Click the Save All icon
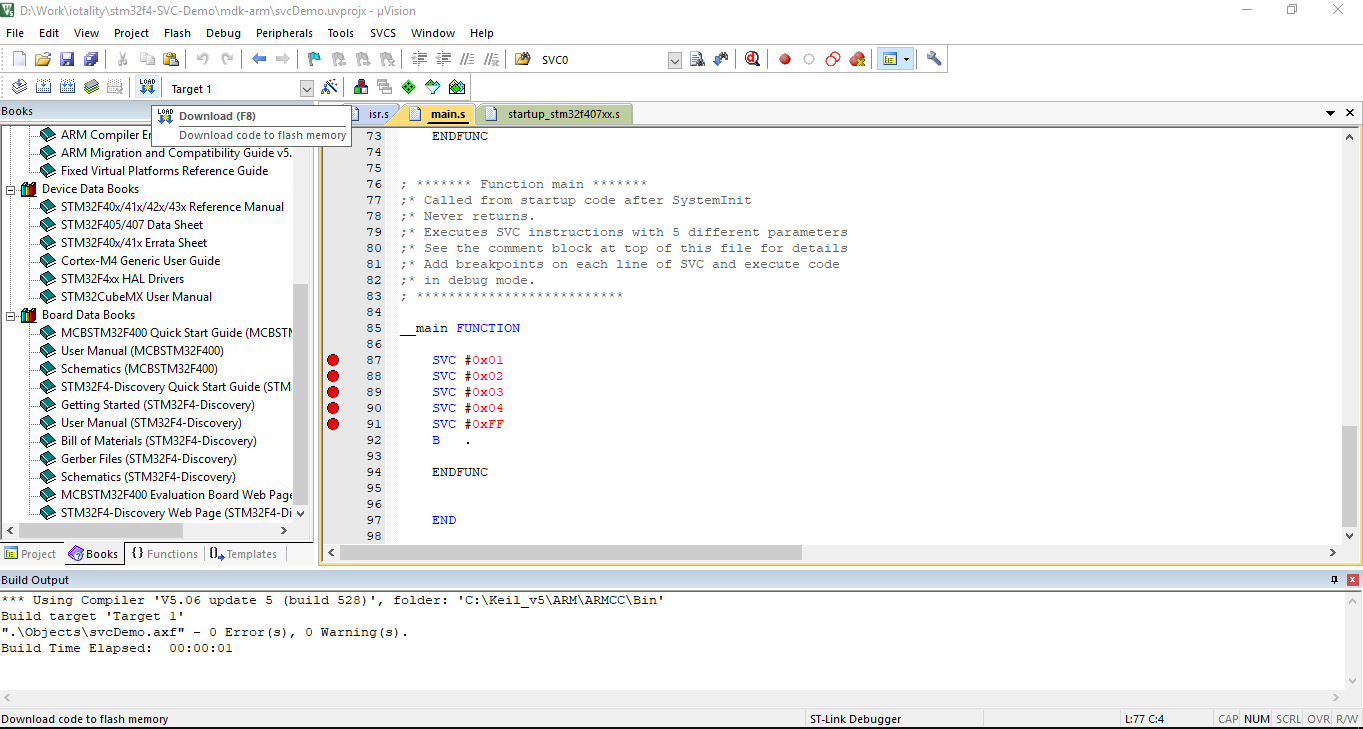The height and width of the screenshot is (729, 1363). click(x=91, y=60)
